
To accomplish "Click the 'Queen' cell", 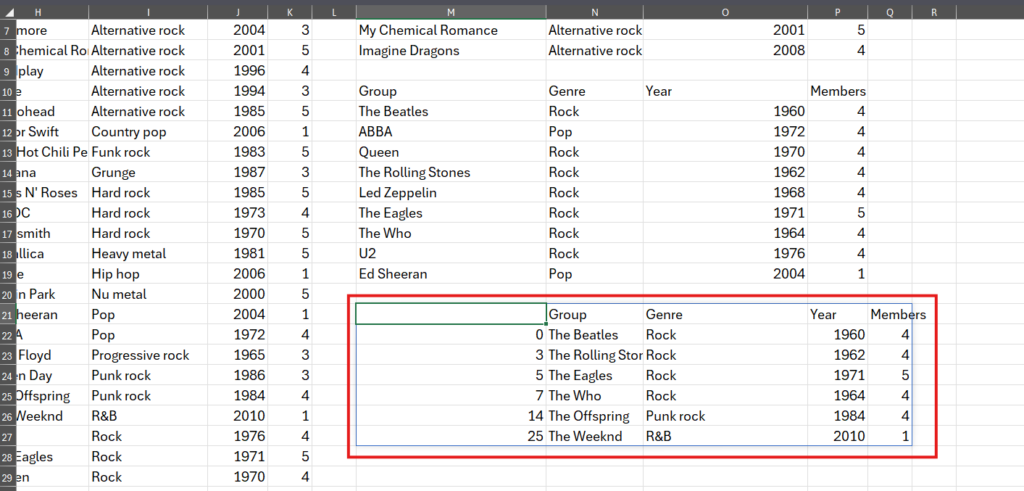I will click(x=451, y=152).
